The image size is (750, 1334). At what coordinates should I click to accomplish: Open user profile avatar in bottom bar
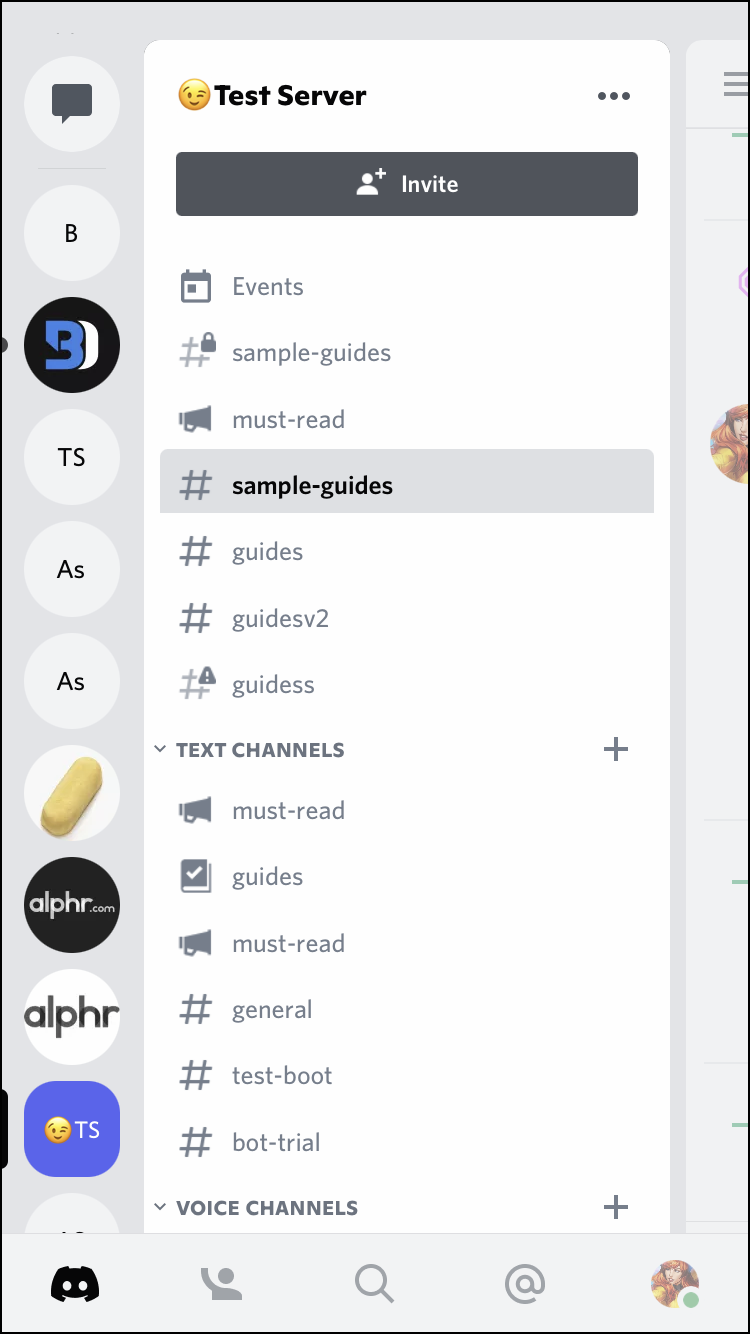pos(674,1284)
